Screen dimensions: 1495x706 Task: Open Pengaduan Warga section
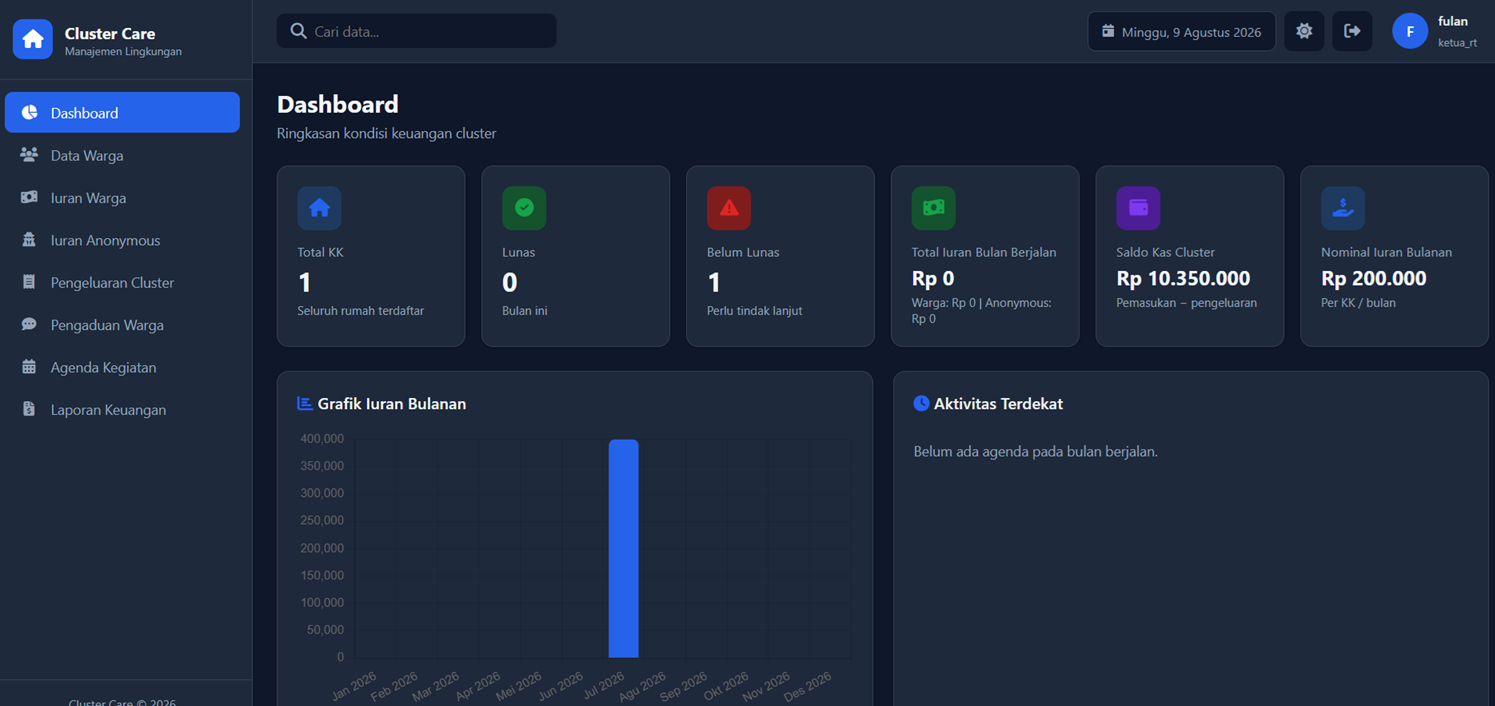pos(122,324)
